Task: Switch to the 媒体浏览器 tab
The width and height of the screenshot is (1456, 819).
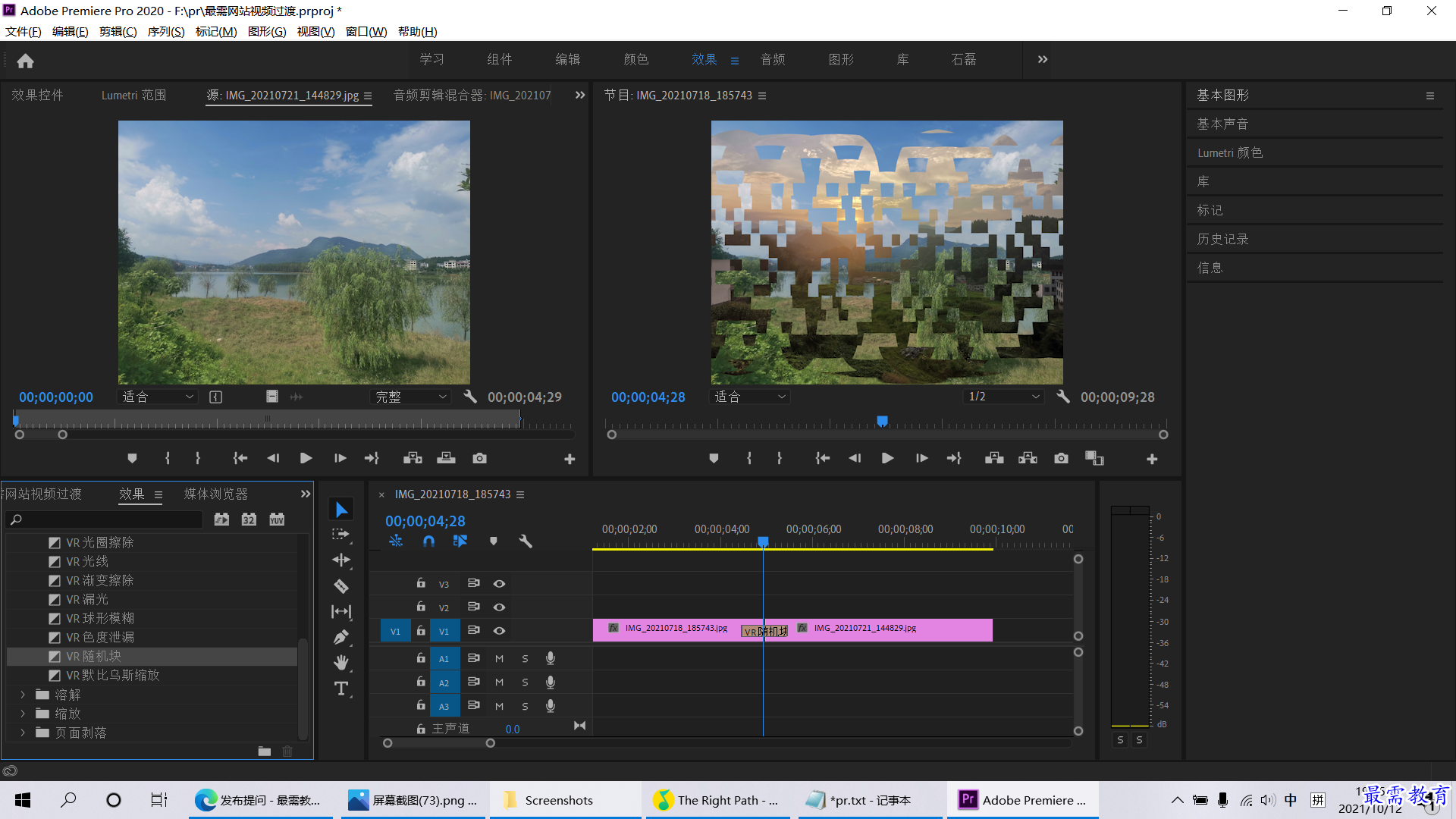Action: pos(216,494)
